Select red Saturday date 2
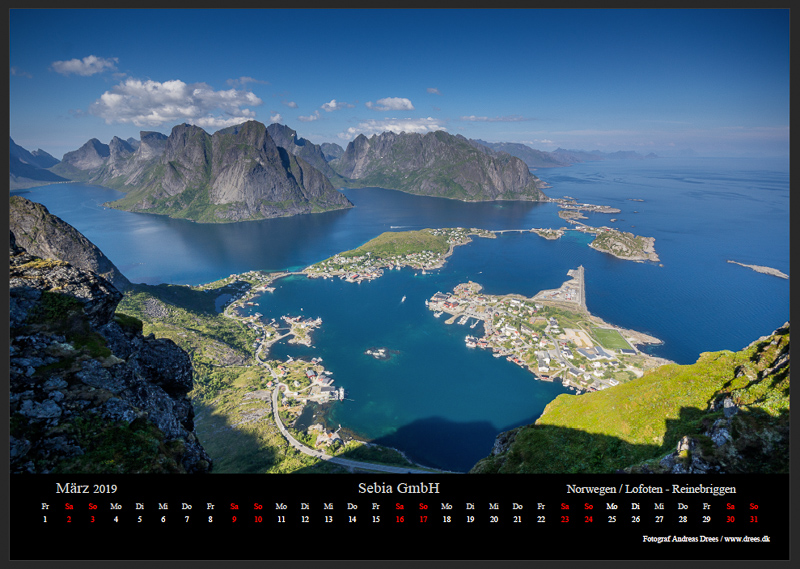The image size is (800, 569). [x=69, y=519]
